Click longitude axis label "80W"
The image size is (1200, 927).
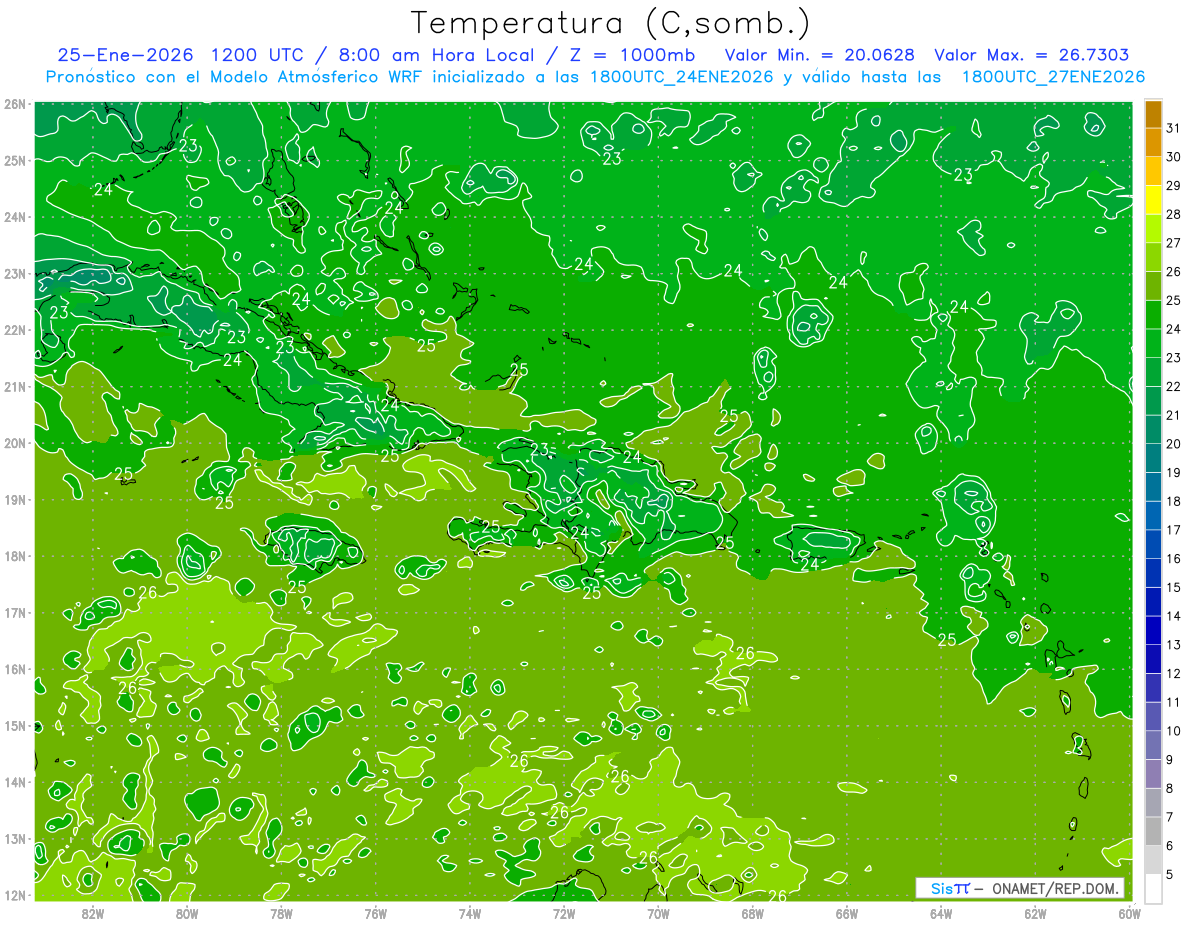tap(187, 913)
